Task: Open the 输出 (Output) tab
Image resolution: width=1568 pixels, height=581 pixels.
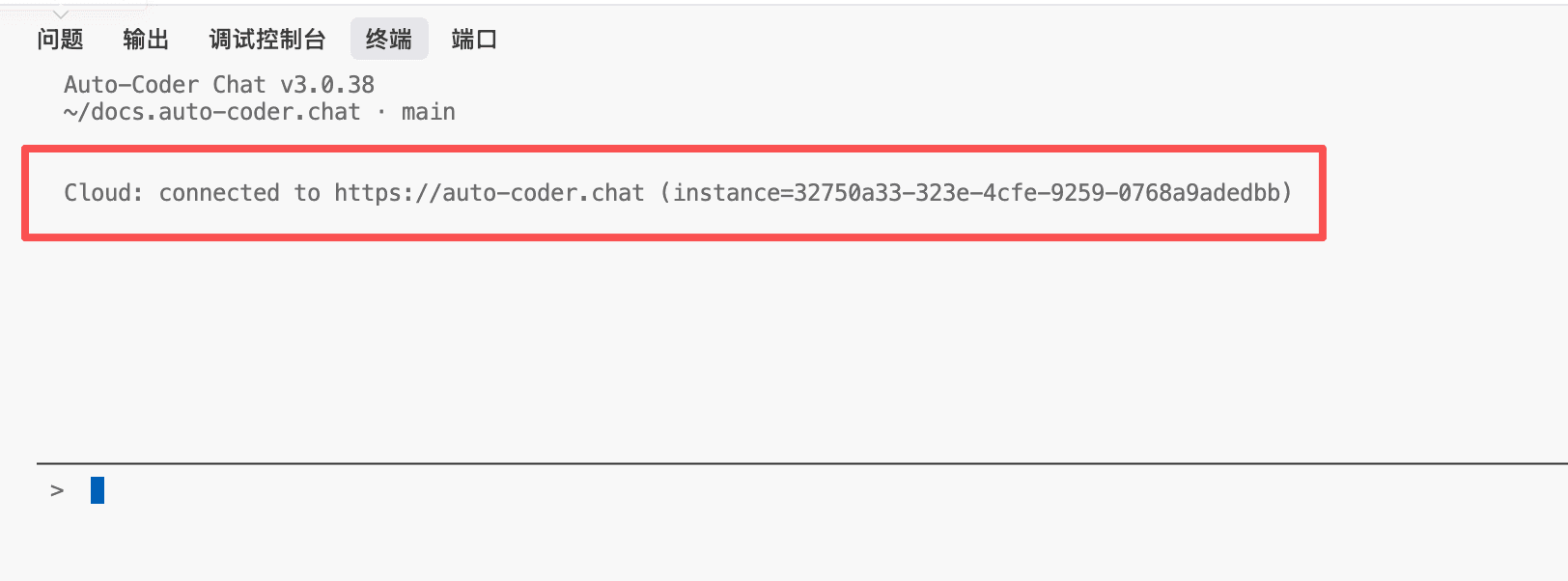Action: pos(146,40)
